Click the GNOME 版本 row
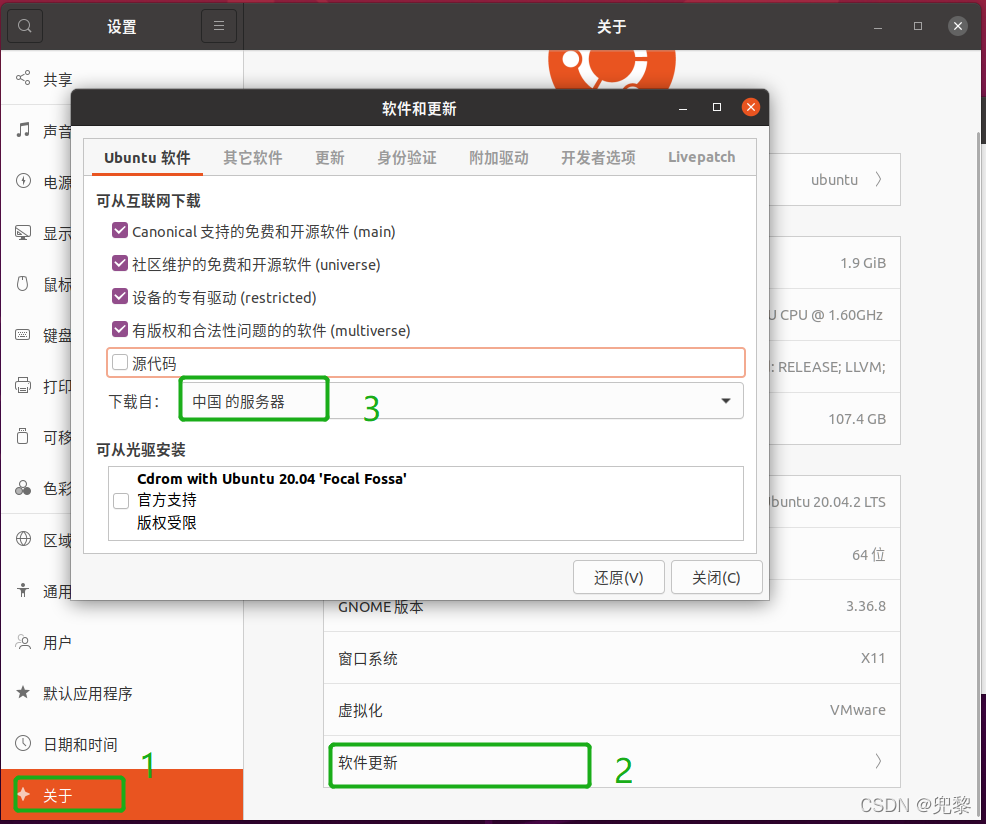The width and height of the screenshot is (986, 824). point(612,606)
